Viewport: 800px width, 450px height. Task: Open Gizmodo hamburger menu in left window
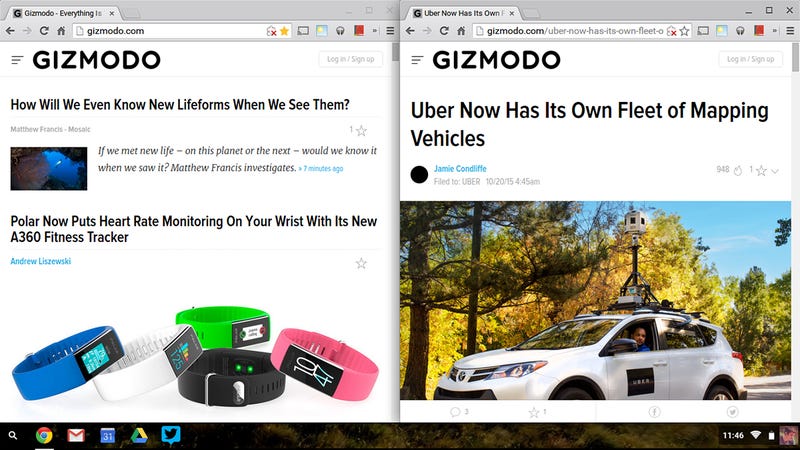17,60
